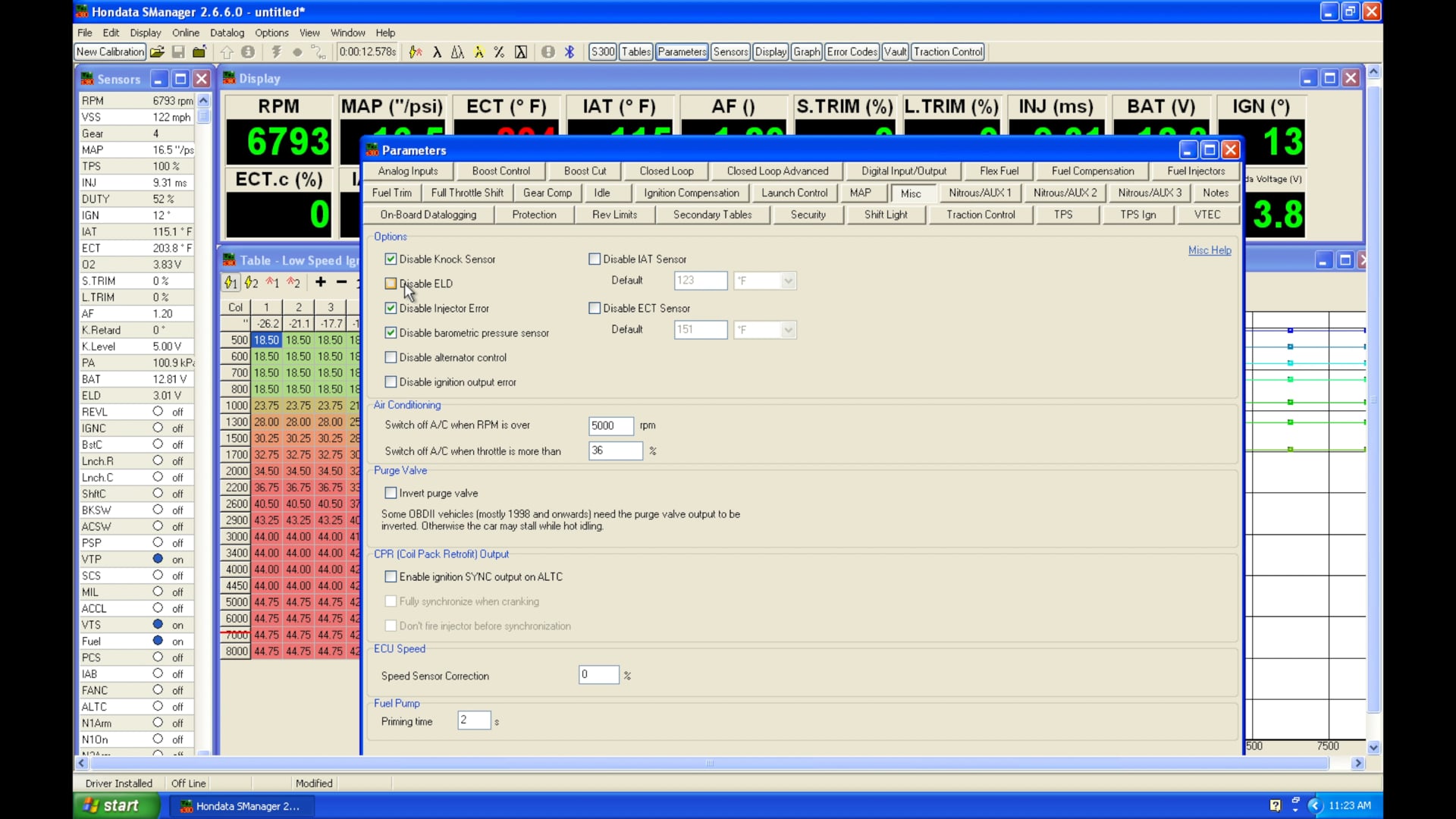The width and height of the screenshot is (1456, 819).
Task: Open a calibration file with the folder icon
Action: coord(157,52)
